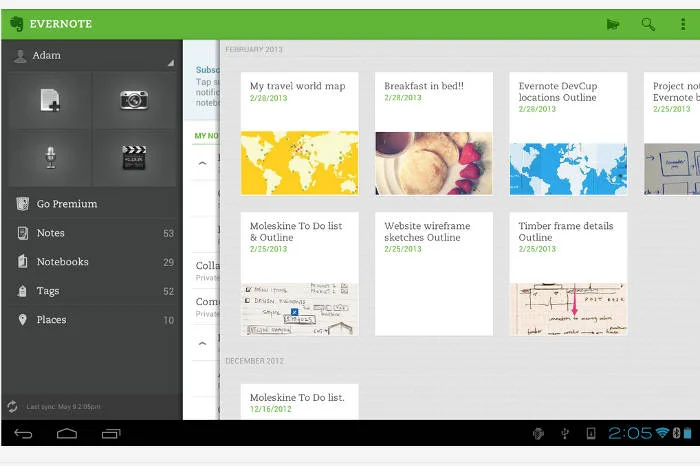700x466 pixels.
Task: Select Notes in the sidebar
Action: coord(92,233)
